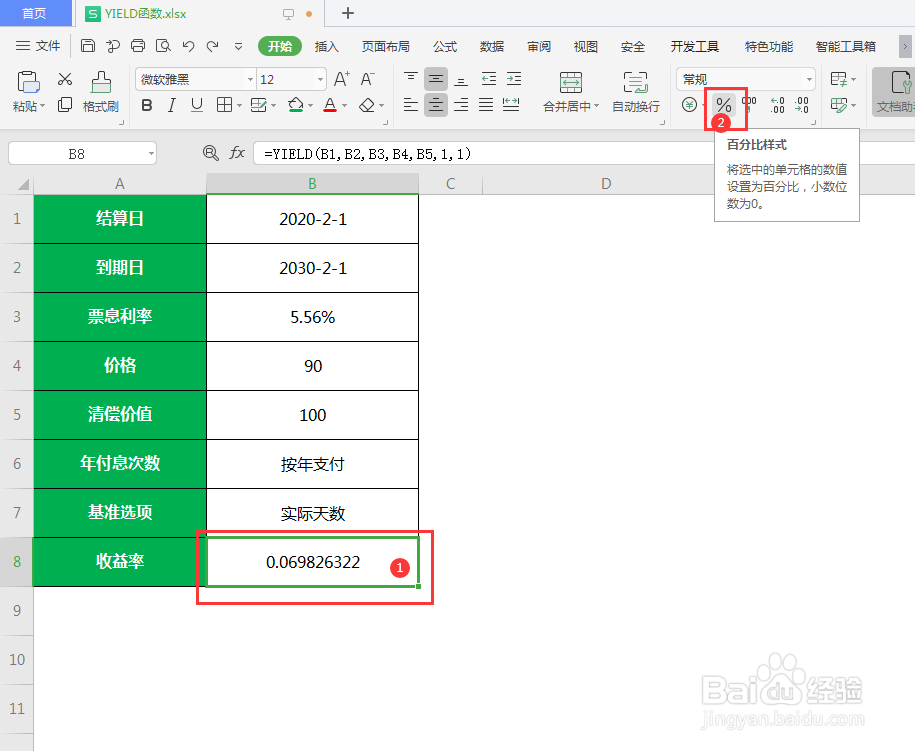The image size is (915, 751).
Task: Switch to the 公式 (Formulas) tab
Action: pos(445,46)
